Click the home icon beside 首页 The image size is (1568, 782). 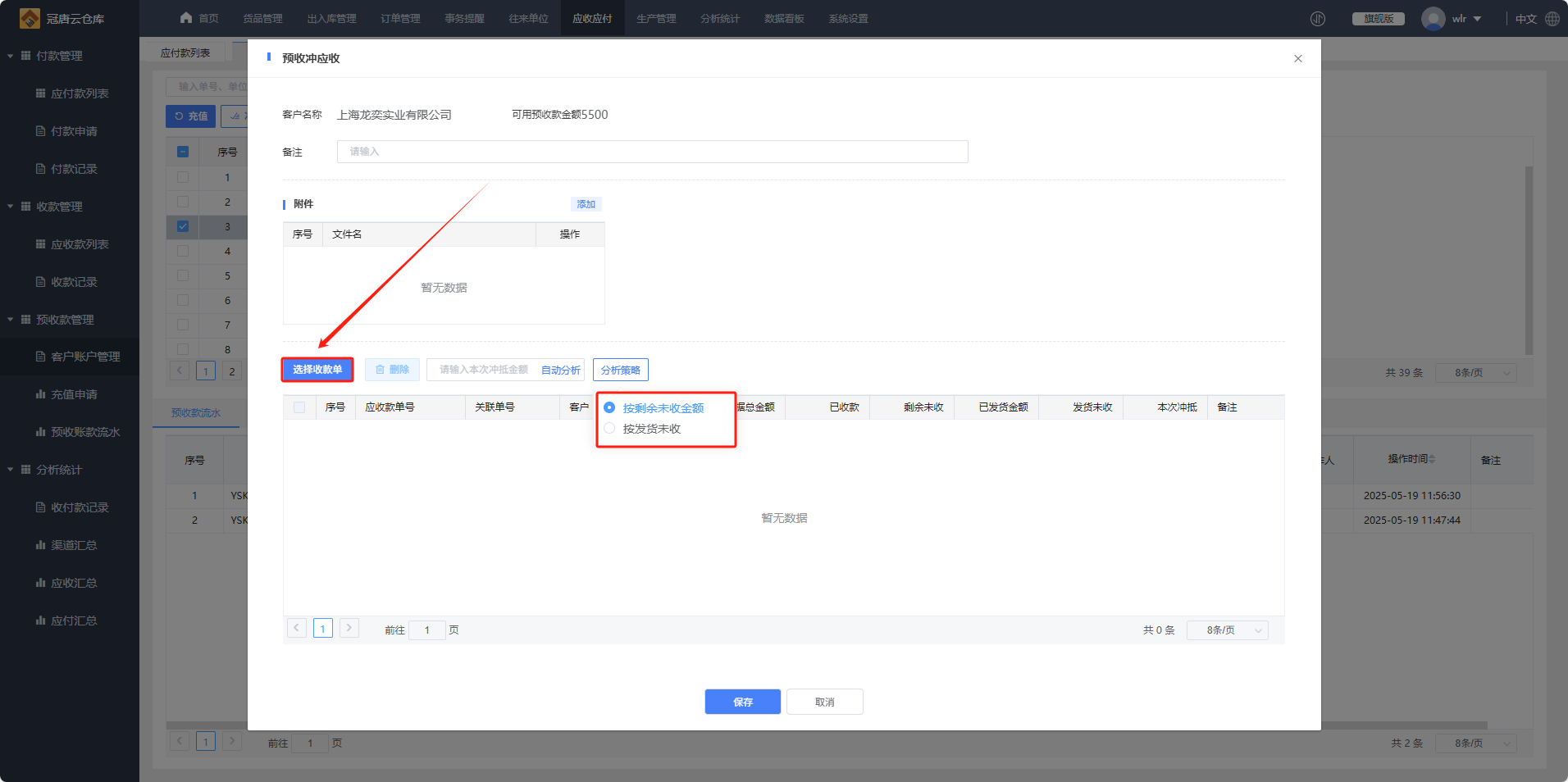[x=186, y=17]
